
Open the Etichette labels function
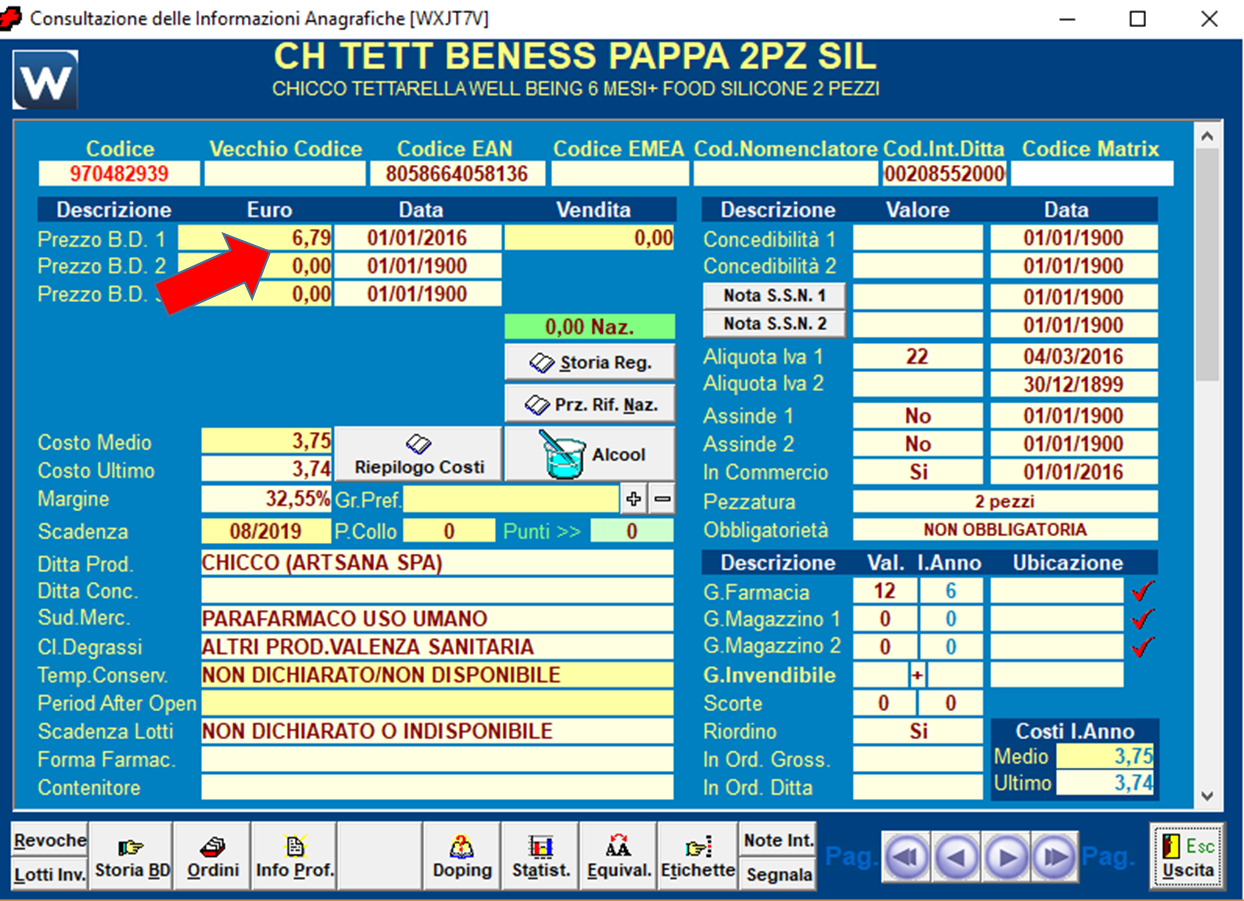click(697, 857)
